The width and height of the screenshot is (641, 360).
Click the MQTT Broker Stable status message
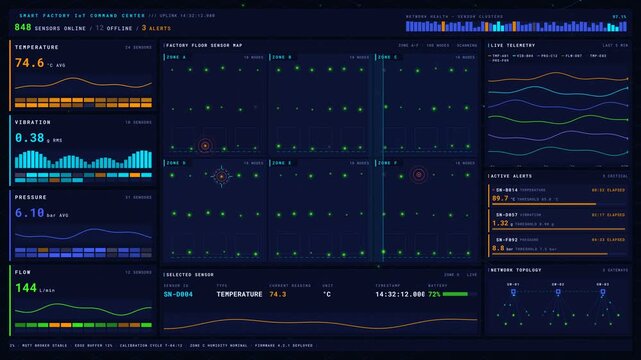tap(45, 346)
